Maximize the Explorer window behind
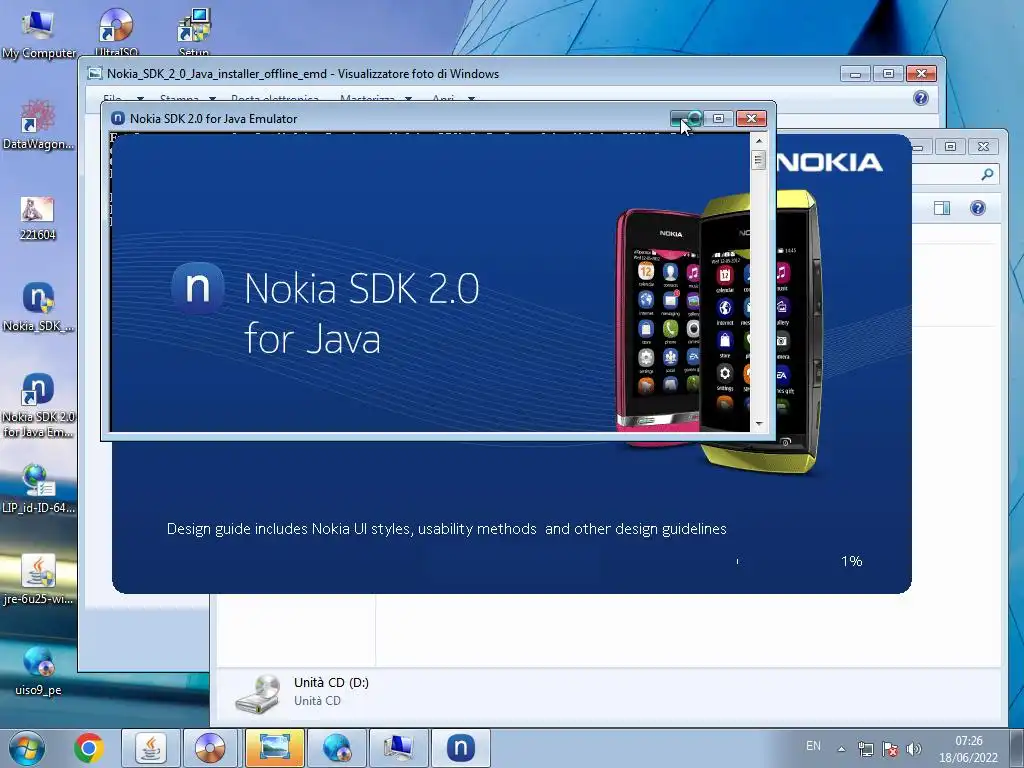 click(x=950, y=146)
